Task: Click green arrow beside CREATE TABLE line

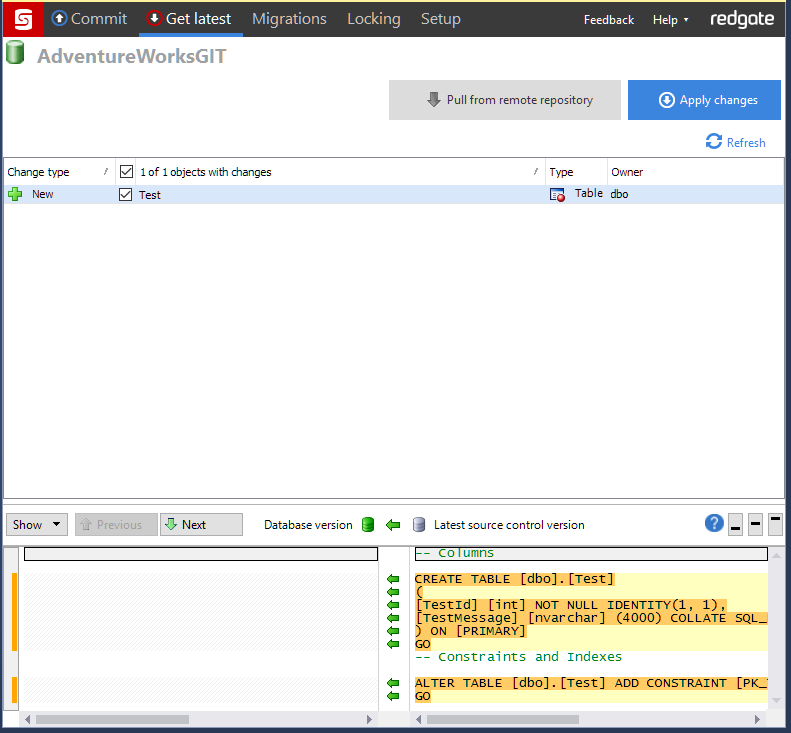Action: click(x=393, y=579)
